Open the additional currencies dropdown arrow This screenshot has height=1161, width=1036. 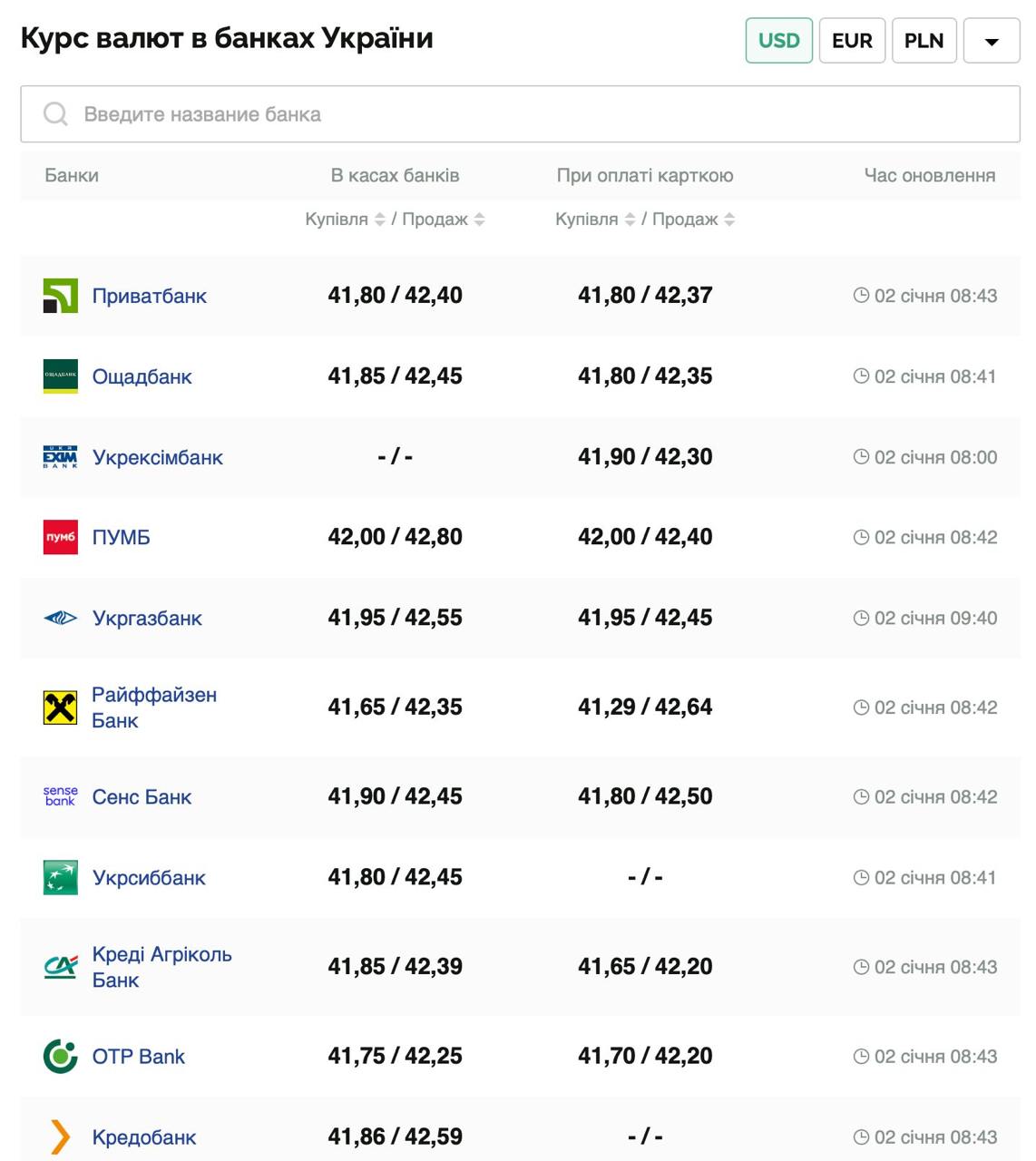click(992, 42)
